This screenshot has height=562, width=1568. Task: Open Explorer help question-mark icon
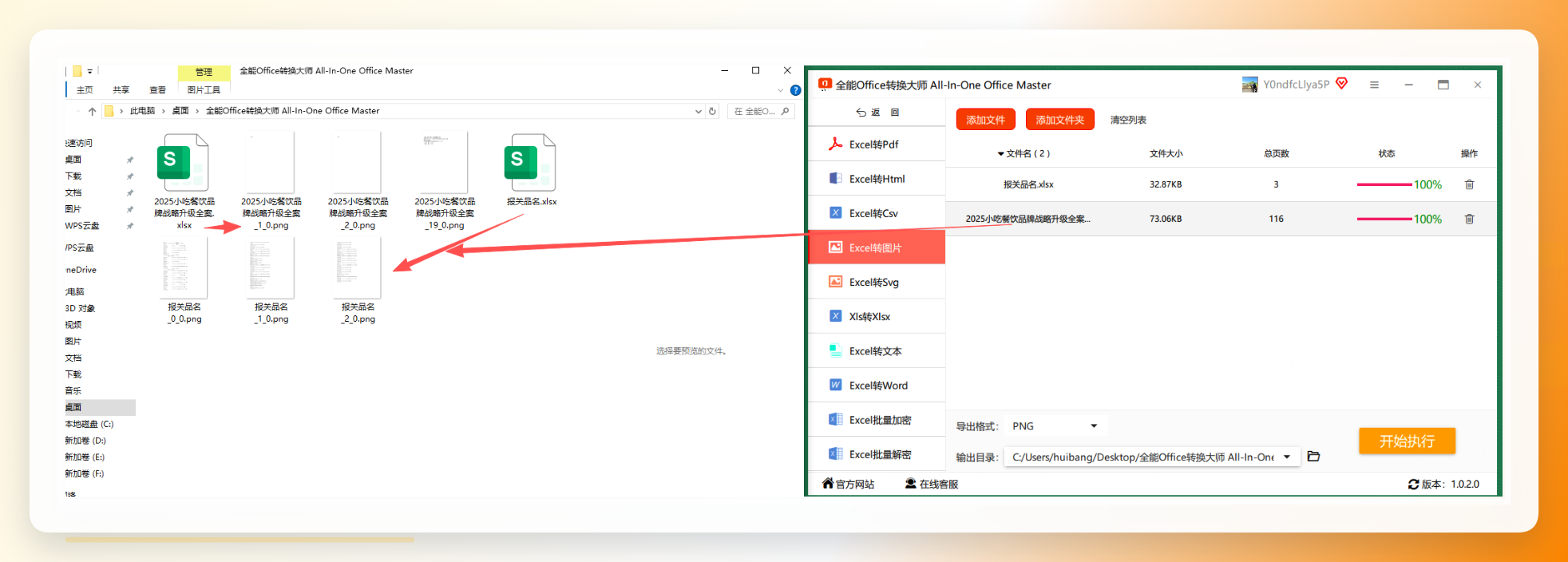(x=795, y=90)
